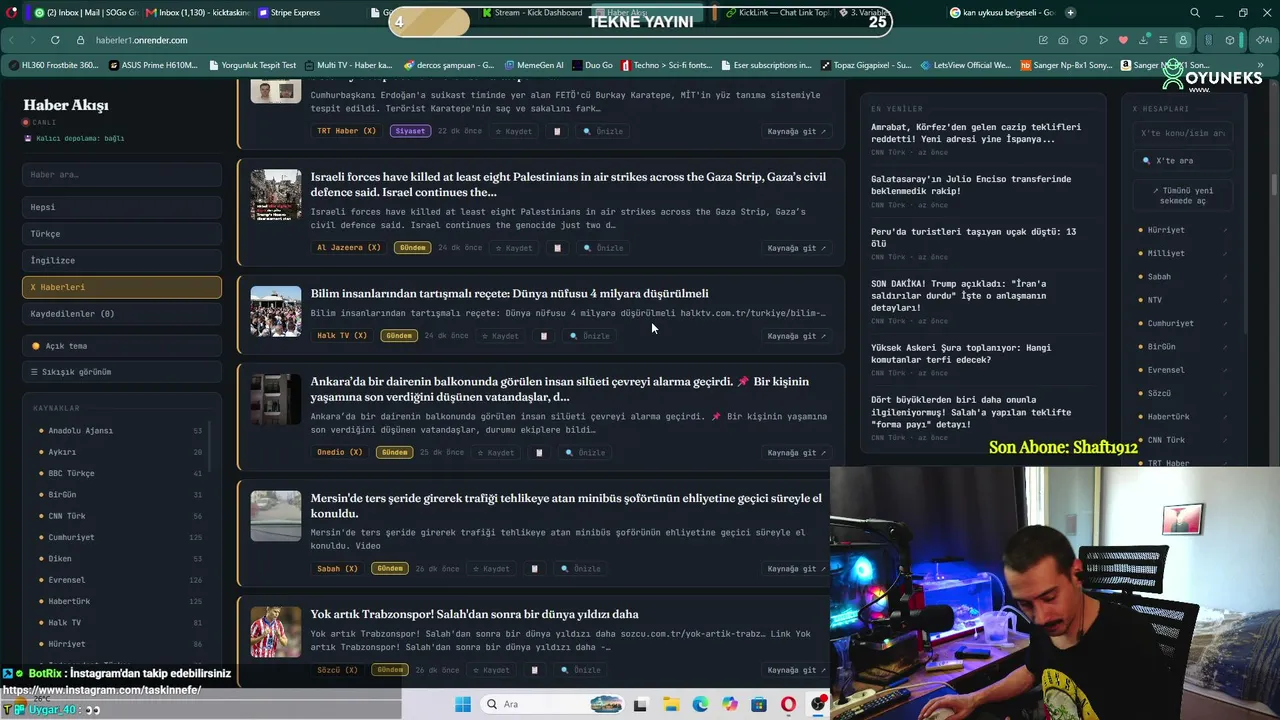Viewport: 1280px width, 720px height.
Task: Open File Explorer from the taskbar
Action: pos(671,704)
